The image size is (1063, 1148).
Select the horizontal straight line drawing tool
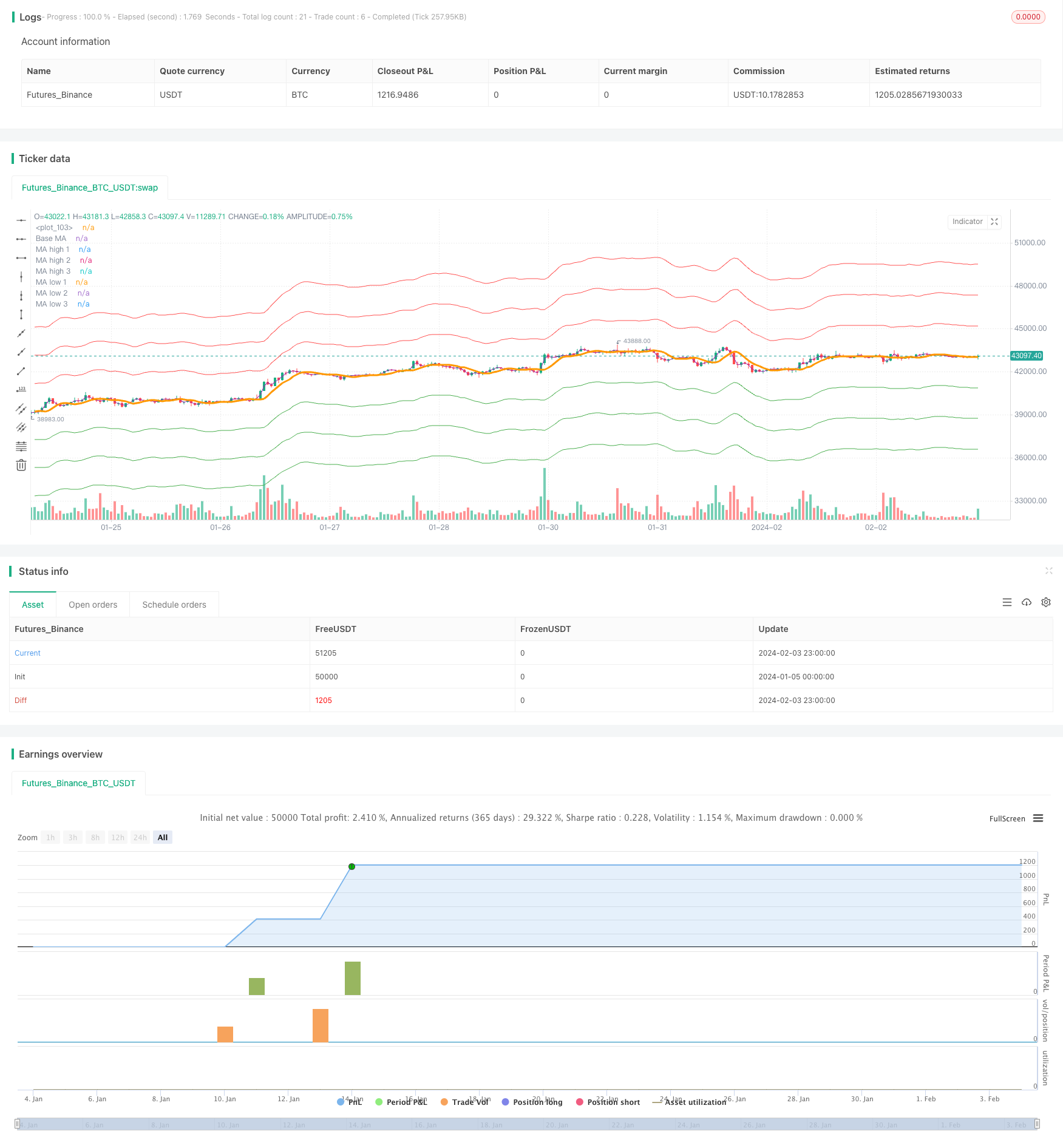click(x=21, y=220)
